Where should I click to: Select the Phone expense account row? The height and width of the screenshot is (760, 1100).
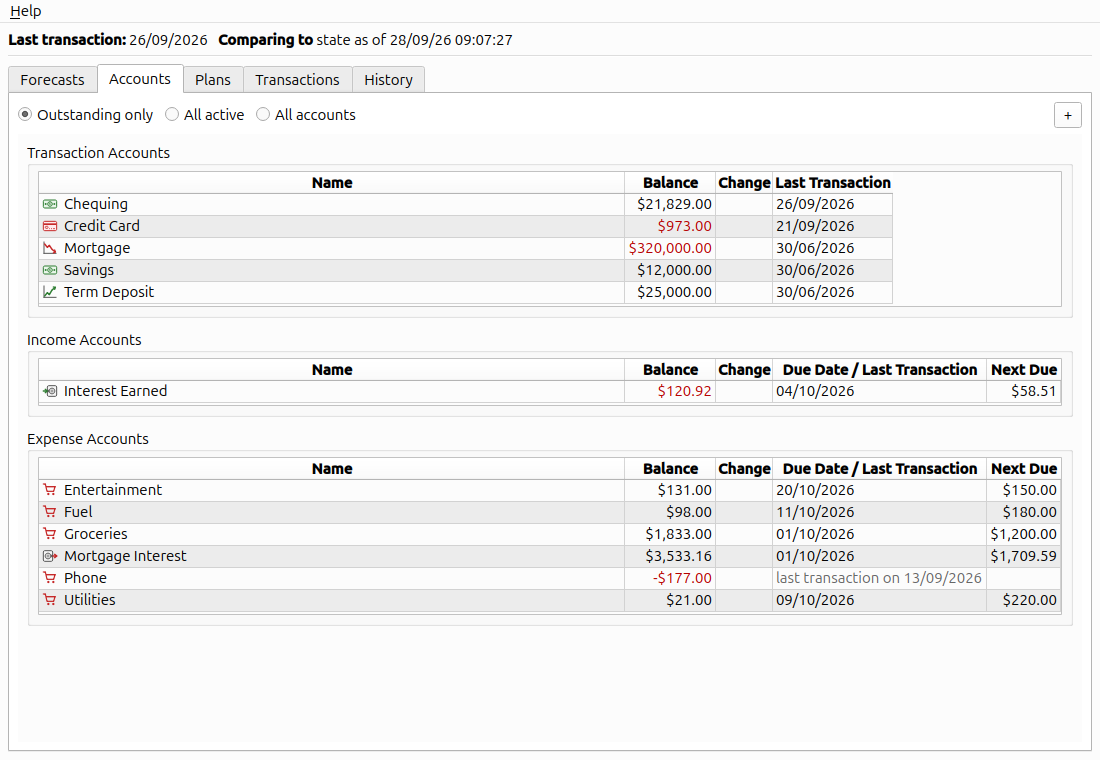[549, 578]
